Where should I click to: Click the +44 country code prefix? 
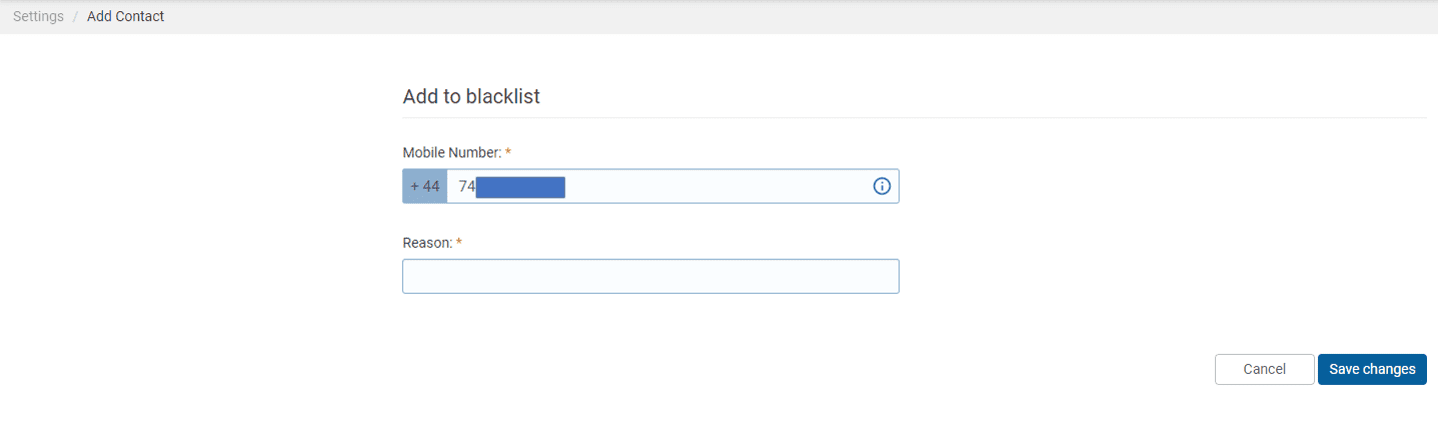point(425,186)
